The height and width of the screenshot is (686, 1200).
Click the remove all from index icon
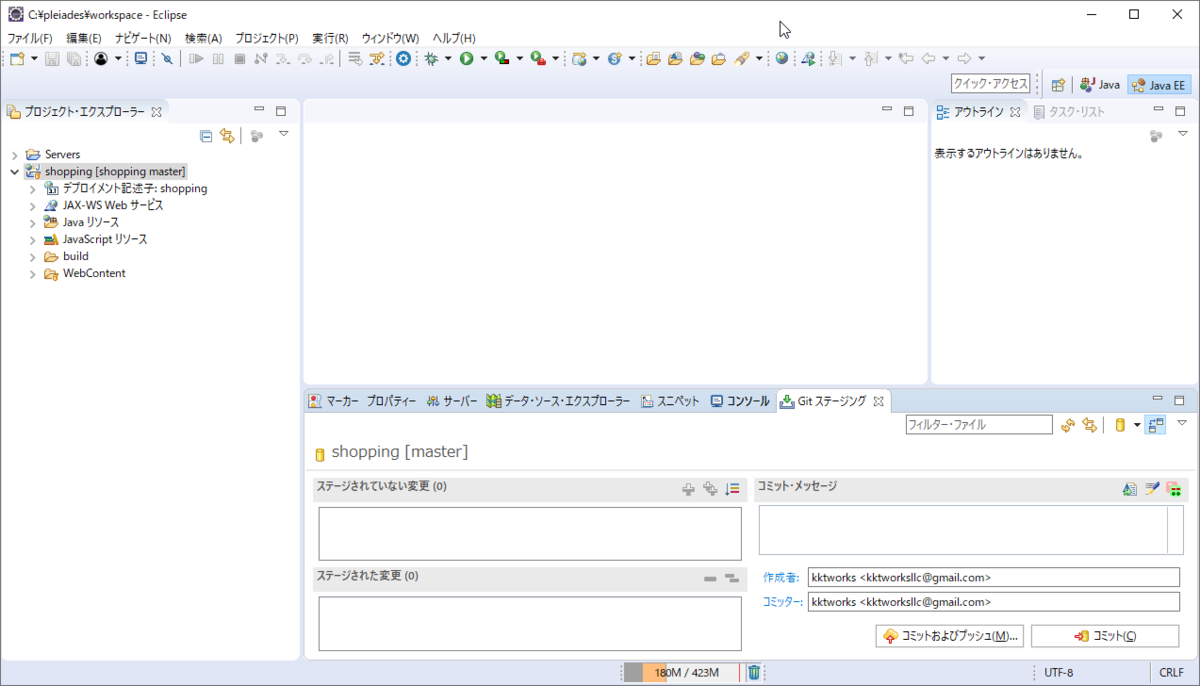tap(732, 578)
